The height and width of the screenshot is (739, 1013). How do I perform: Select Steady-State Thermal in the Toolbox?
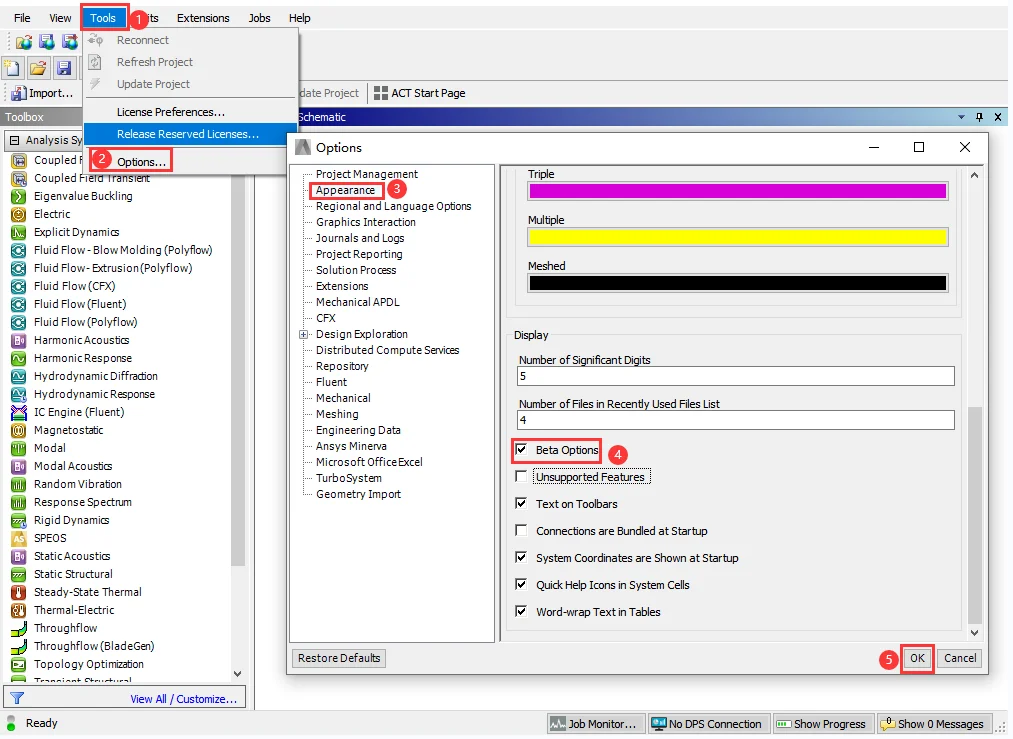point(87,592)
